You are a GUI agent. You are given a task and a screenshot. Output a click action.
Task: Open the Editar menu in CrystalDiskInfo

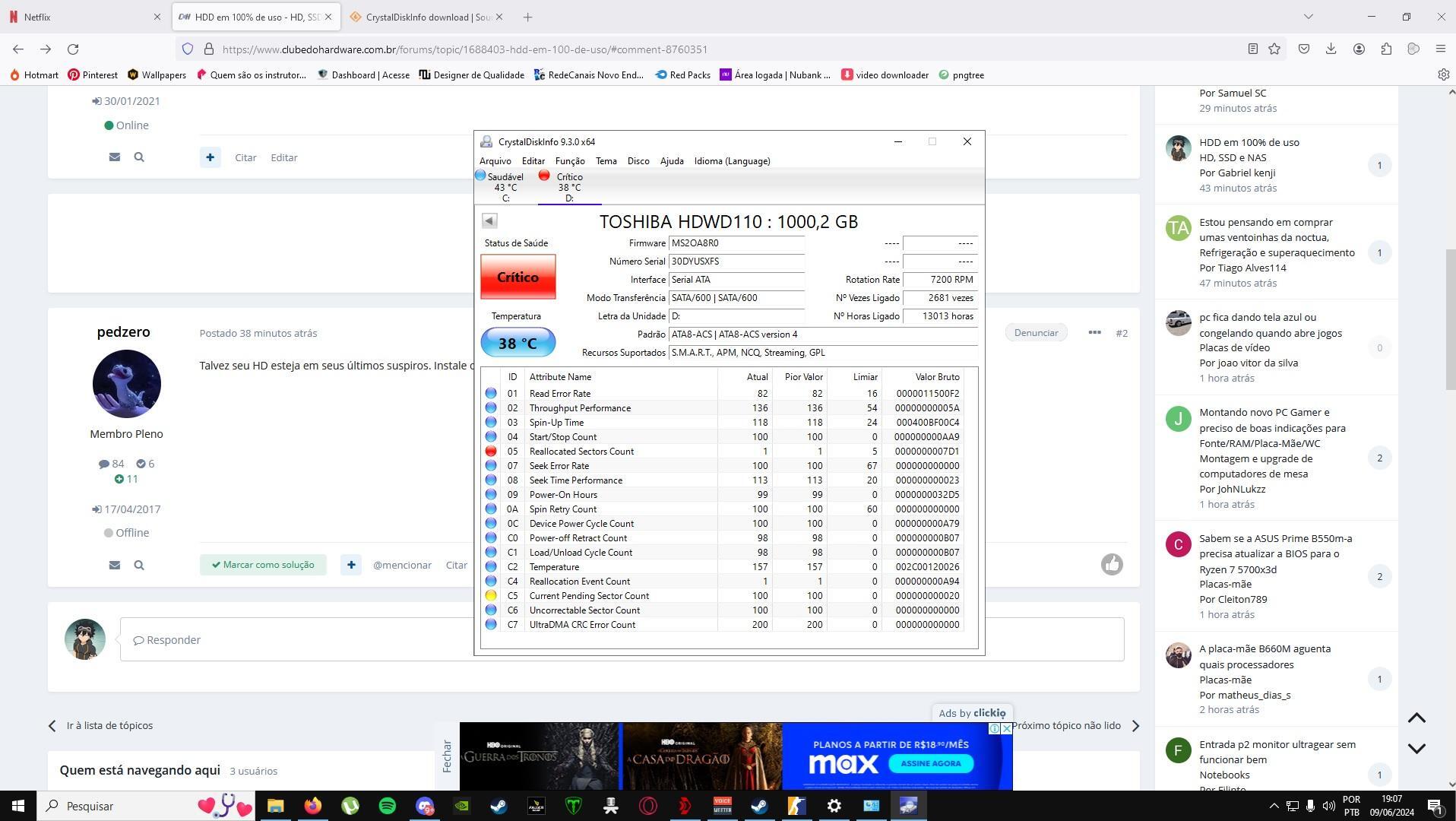click(533, 161)
